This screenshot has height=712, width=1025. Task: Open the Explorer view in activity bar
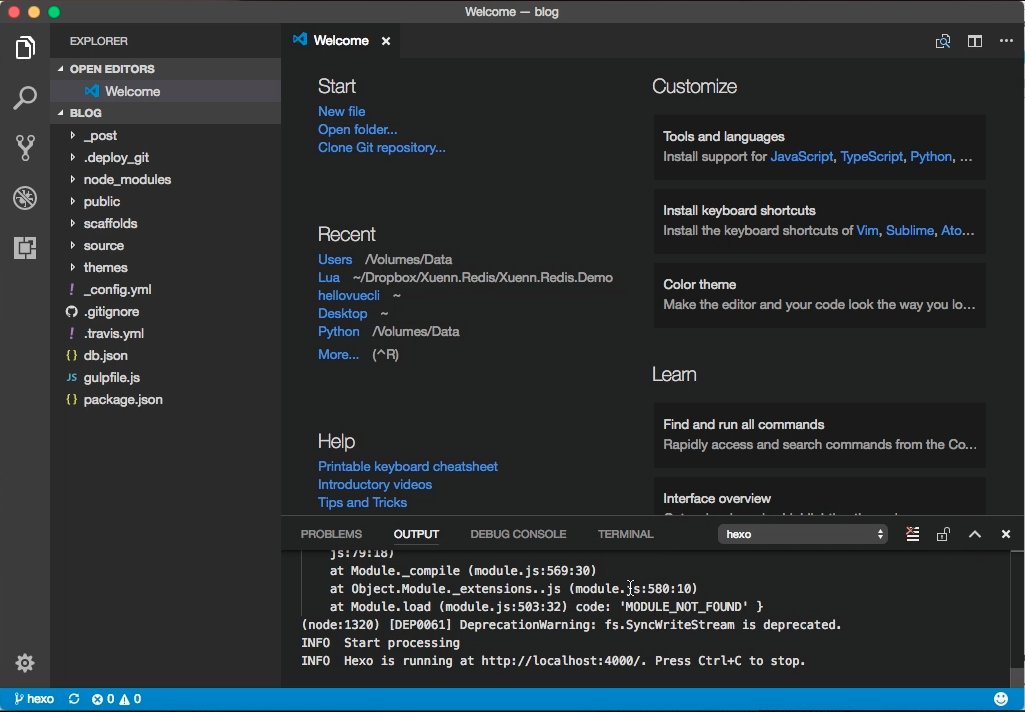click(25, 48)
